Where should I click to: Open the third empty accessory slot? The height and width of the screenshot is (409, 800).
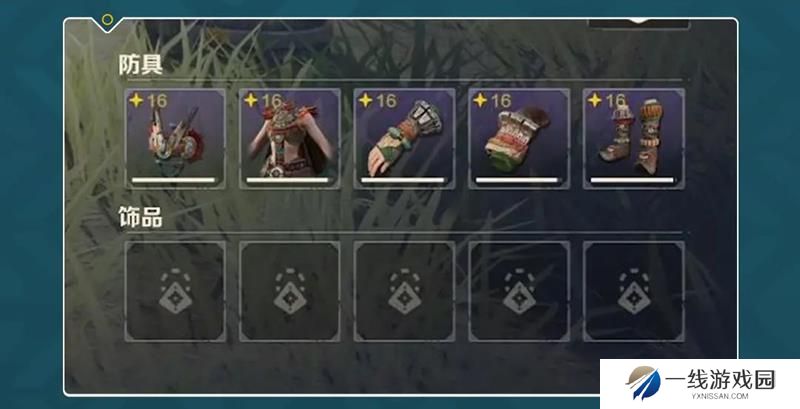[405, 291]
